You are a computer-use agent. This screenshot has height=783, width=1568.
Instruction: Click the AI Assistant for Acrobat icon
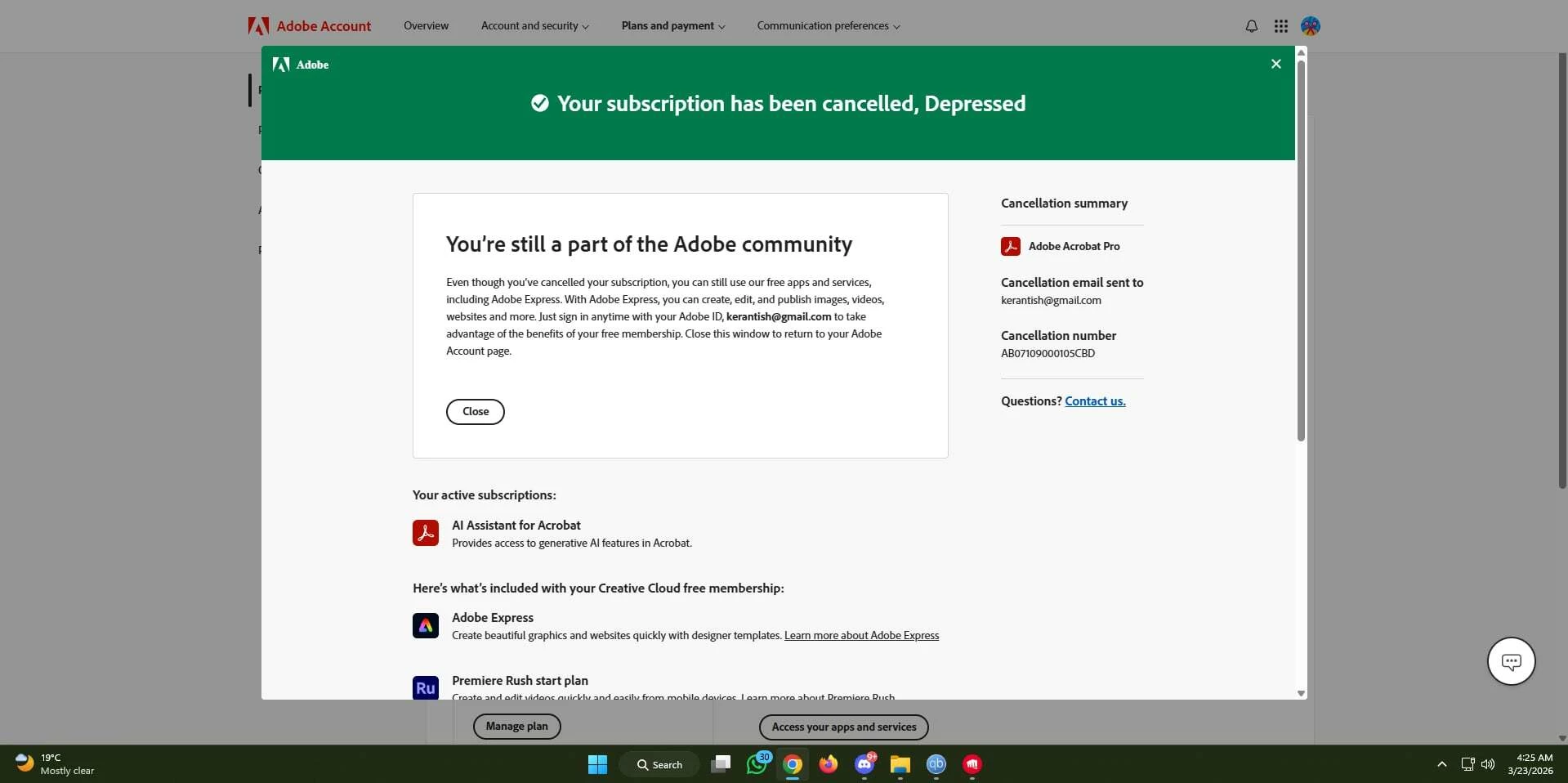[x=425, y=533]
